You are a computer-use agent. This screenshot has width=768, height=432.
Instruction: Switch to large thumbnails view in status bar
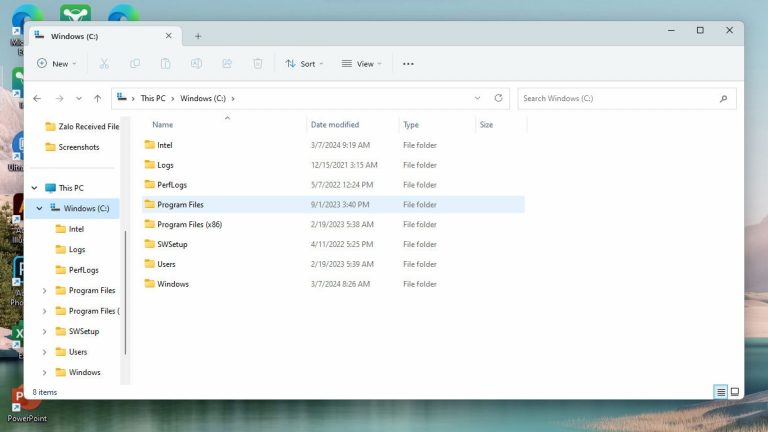tap(735, 392)
